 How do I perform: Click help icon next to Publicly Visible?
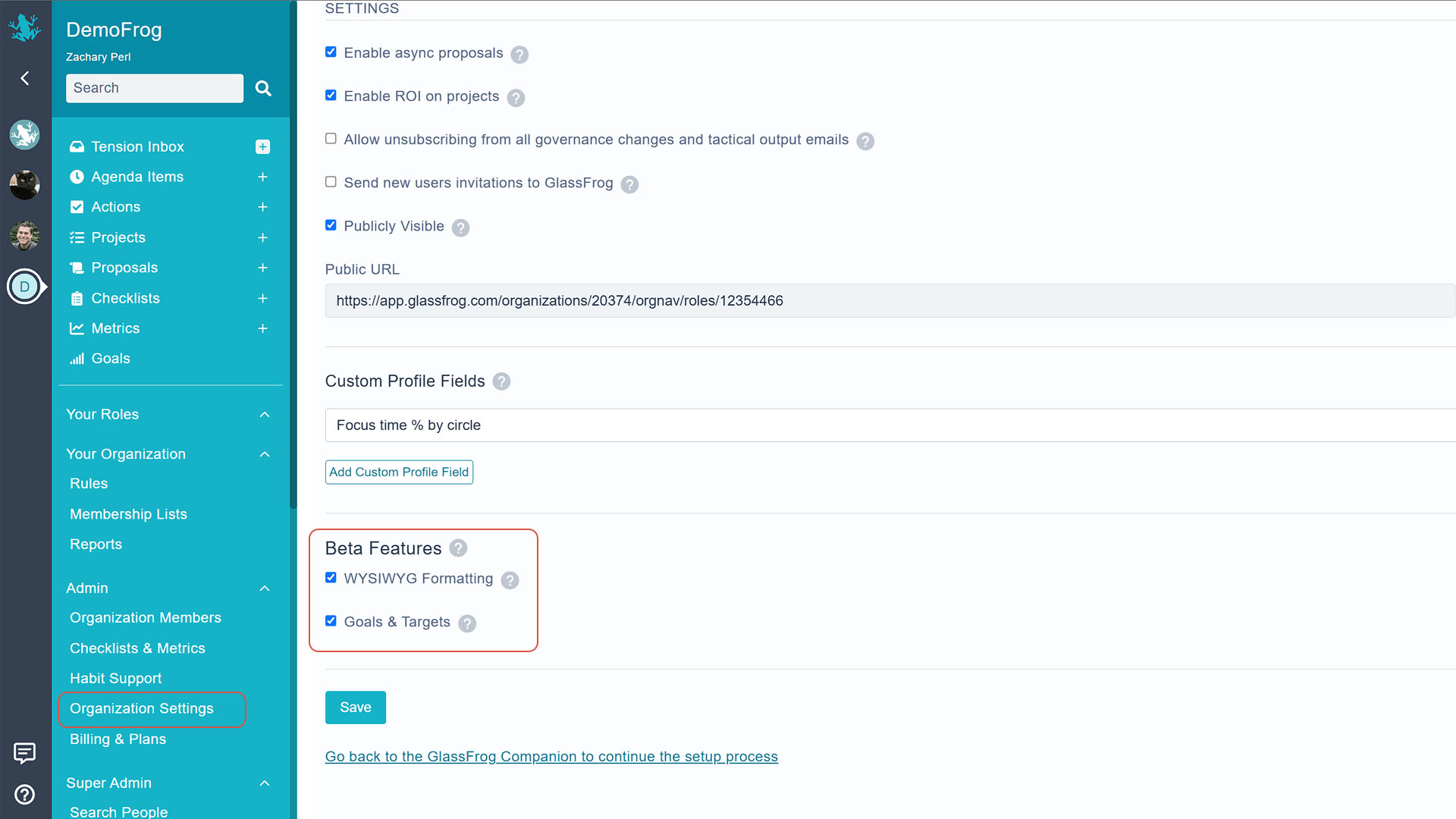(x=460, y=227)
